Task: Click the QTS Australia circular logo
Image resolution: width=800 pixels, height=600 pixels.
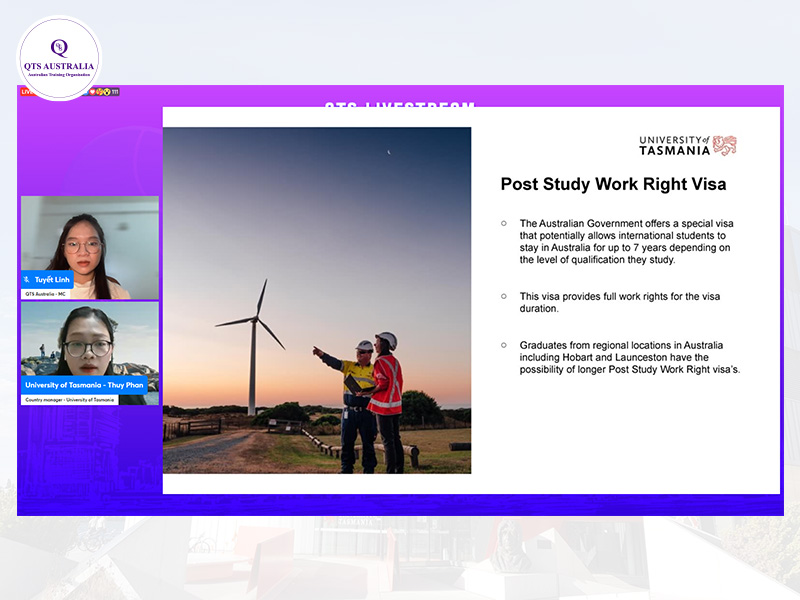Action: coord(59,58)
